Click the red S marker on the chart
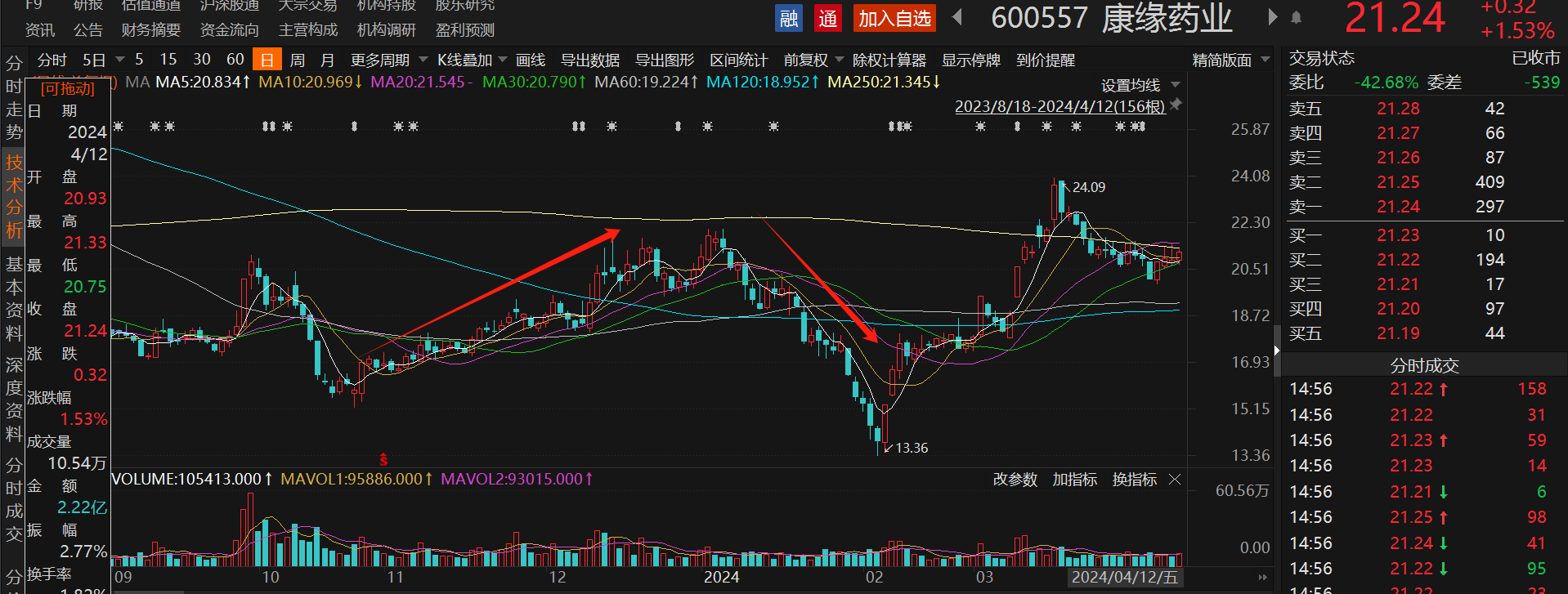 [383, 460]
